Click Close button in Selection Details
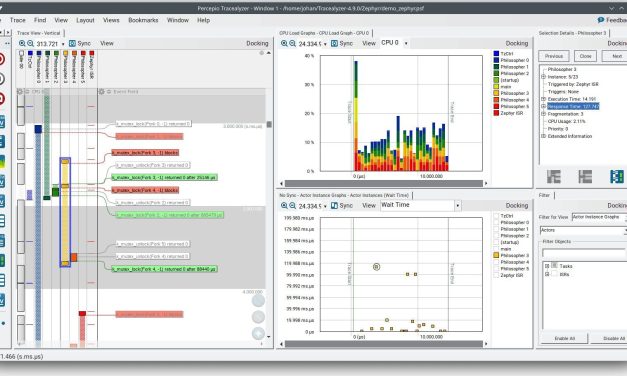Image resolution: width=627 pixels, height=376 pixels. (585, 56)
